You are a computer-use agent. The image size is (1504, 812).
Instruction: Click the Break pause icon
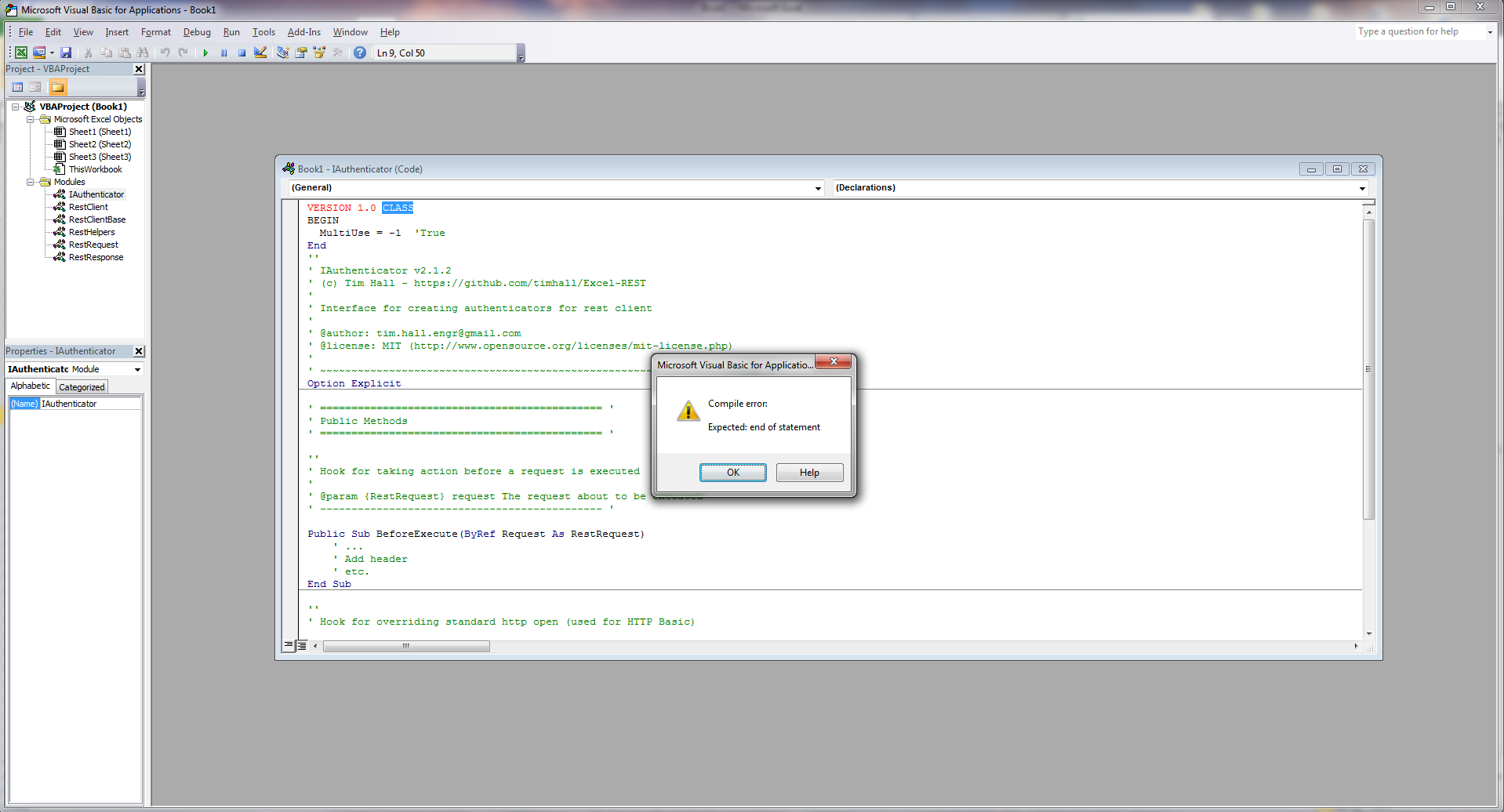tap(224, 53)
